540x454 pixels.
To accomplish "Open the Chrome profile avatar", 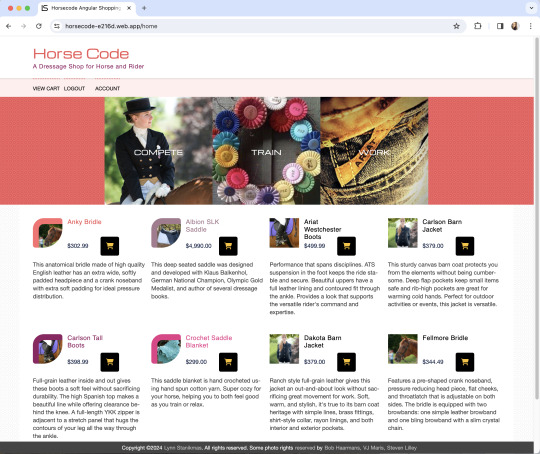I will click(515, 26).
